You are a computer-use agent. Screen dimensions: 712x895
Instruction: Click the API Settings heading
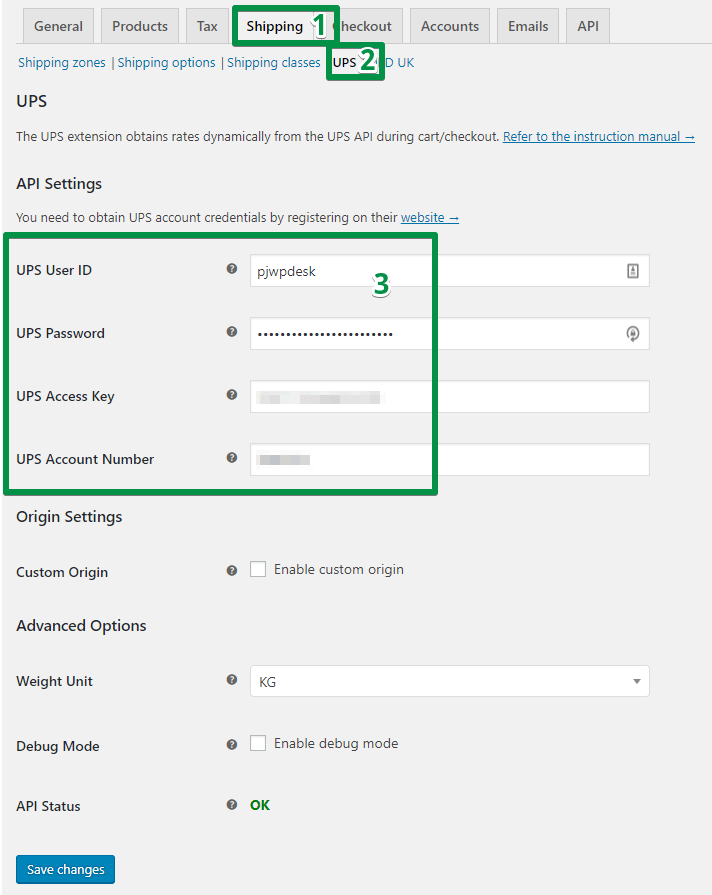59,184
